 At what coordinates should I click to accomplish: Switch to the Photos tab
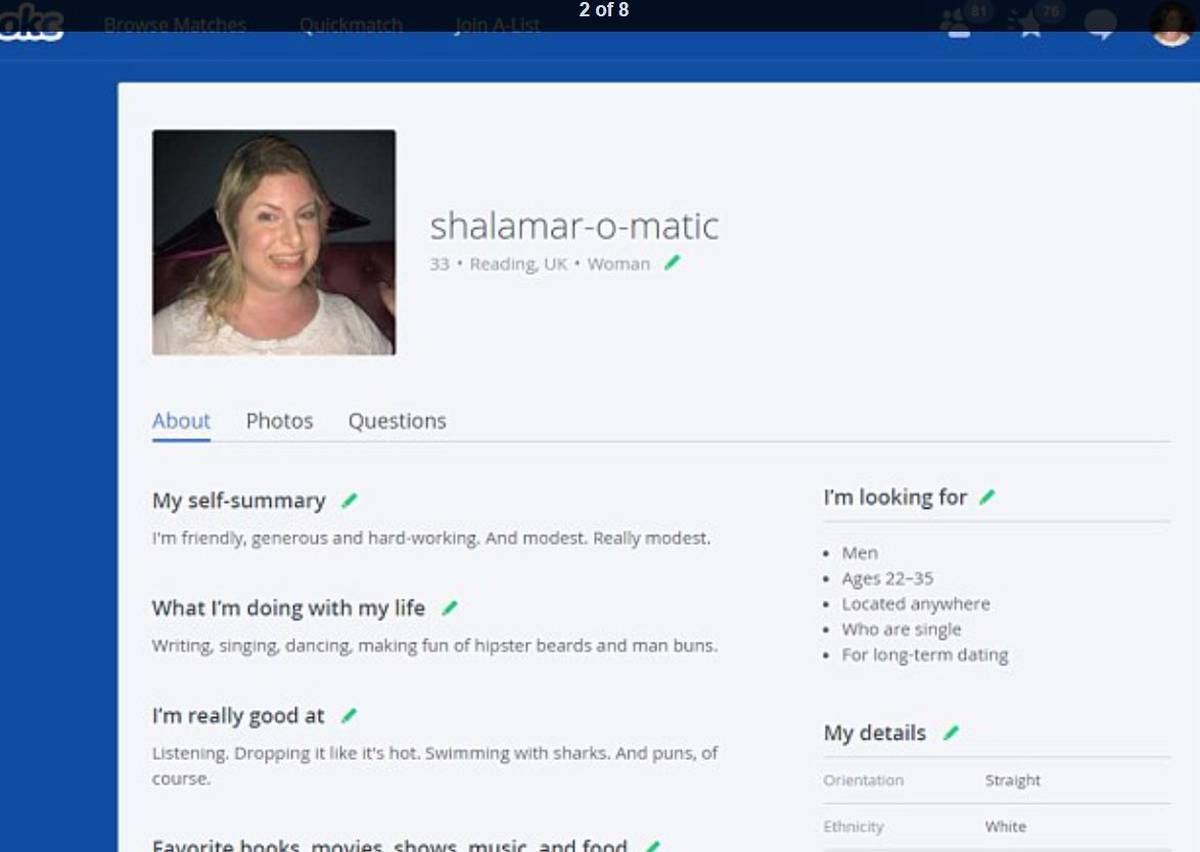pos(279,421)
